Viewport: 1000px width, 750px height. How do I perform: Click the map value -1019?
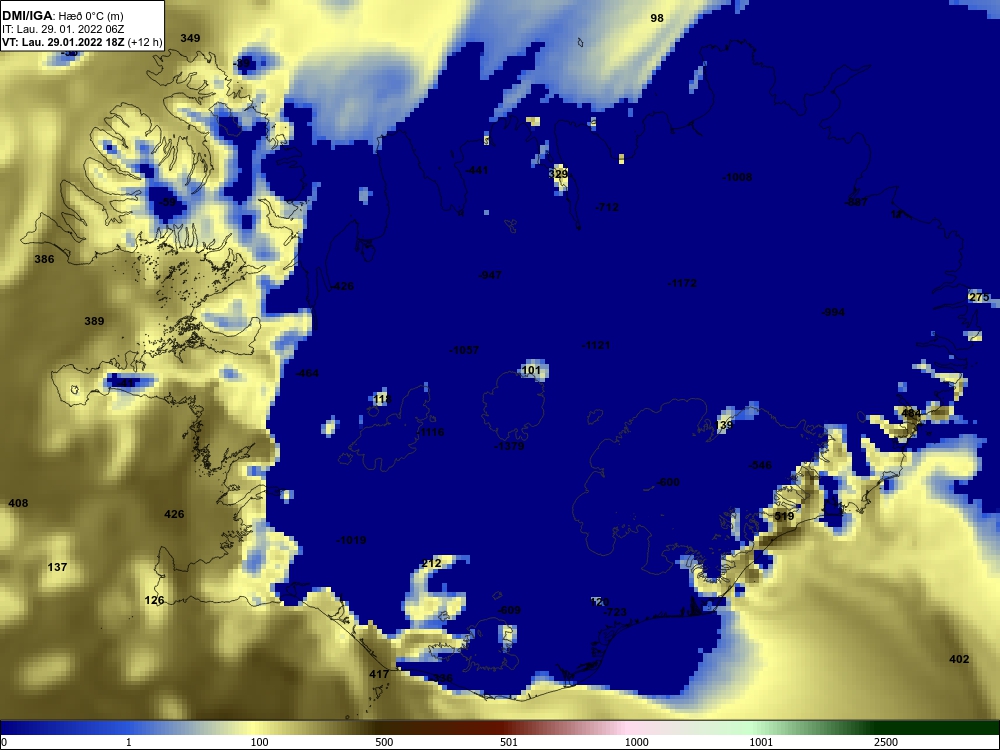tap(351, 540)
